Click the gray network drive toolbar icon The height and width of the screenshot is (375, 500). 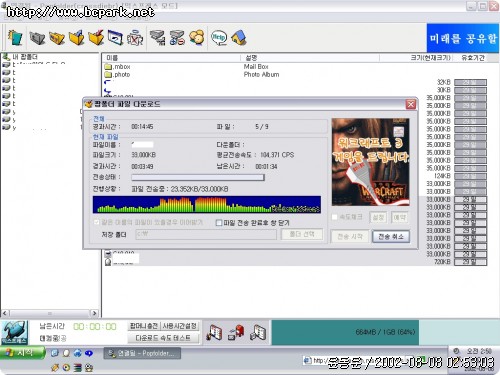[x=157, y=38]
